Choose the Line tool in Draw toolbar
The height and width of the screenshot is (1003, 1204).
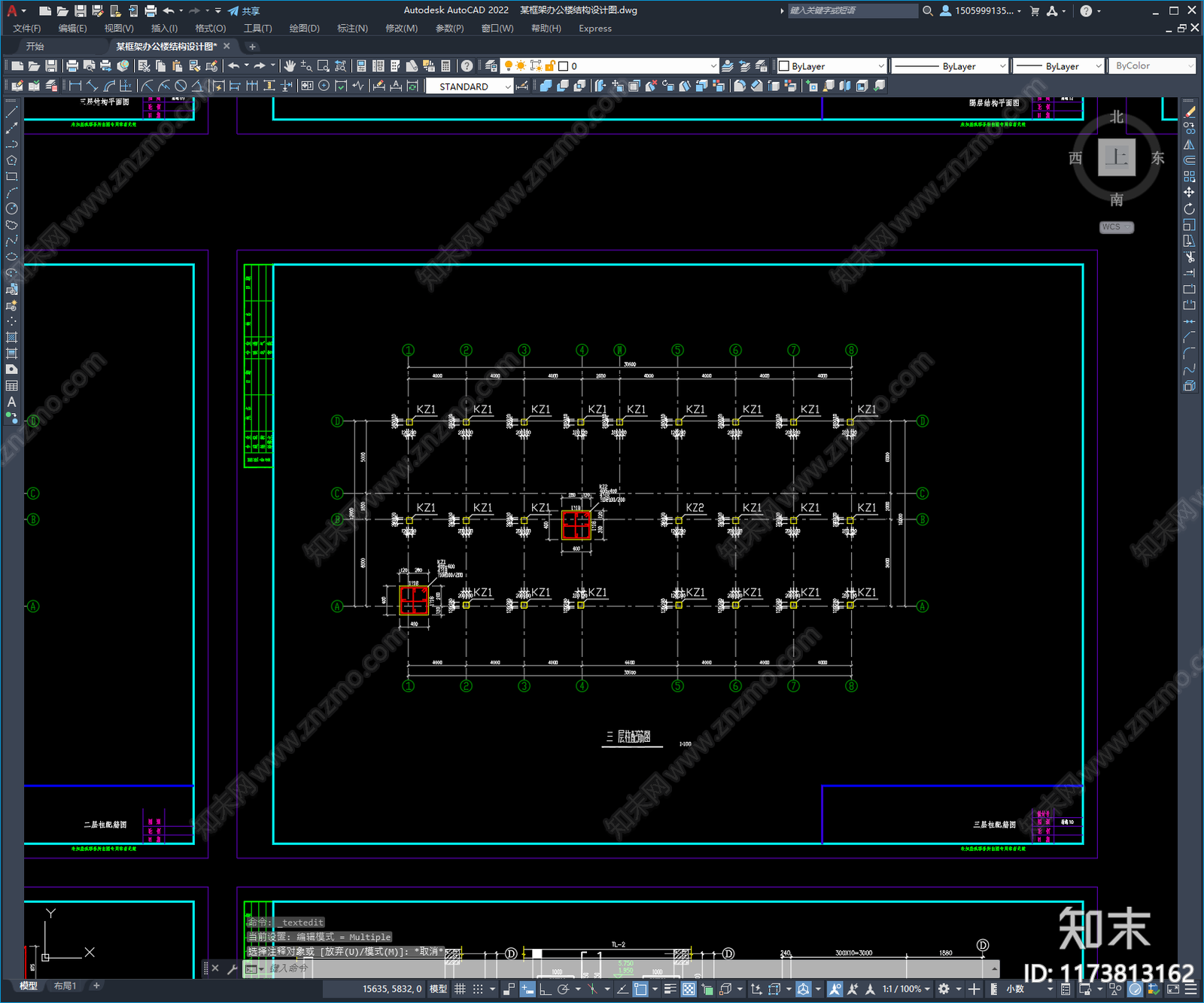click(x=11, y=111)
